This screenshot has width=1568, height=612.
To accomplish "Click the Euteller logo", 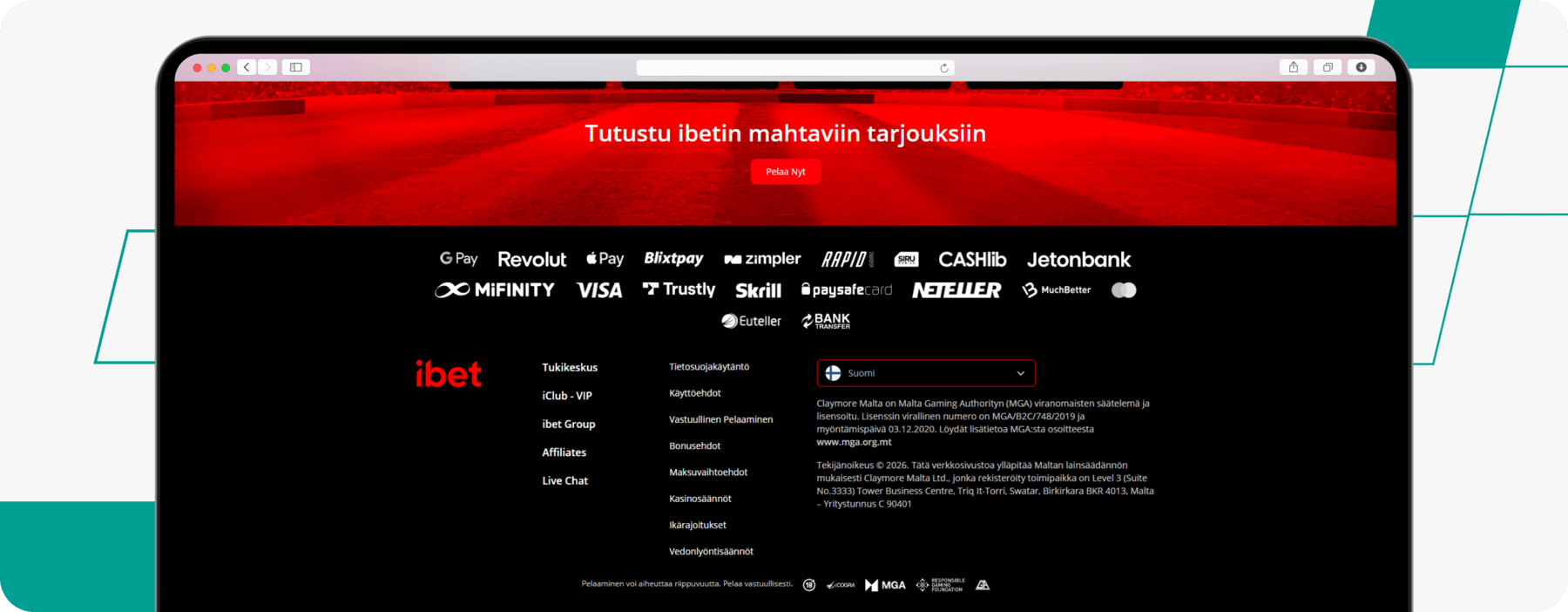I will 751,321.
